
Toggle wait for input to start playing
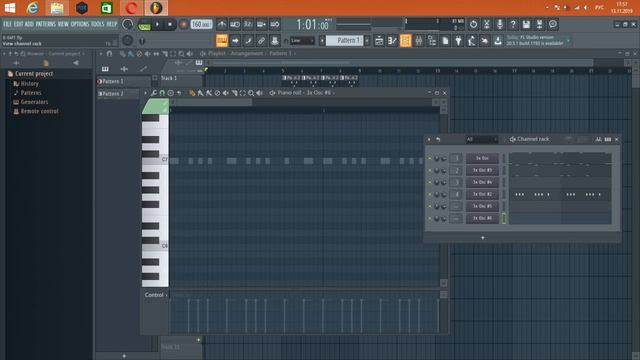click(x=235, y=24)
